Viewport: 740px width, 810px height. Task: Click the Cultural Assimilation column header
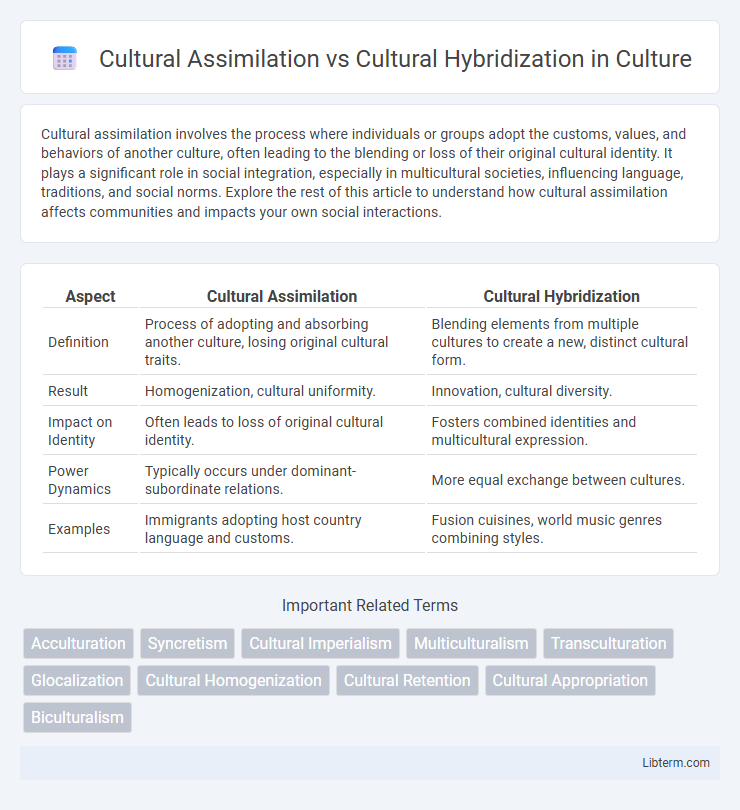(282, 296)
